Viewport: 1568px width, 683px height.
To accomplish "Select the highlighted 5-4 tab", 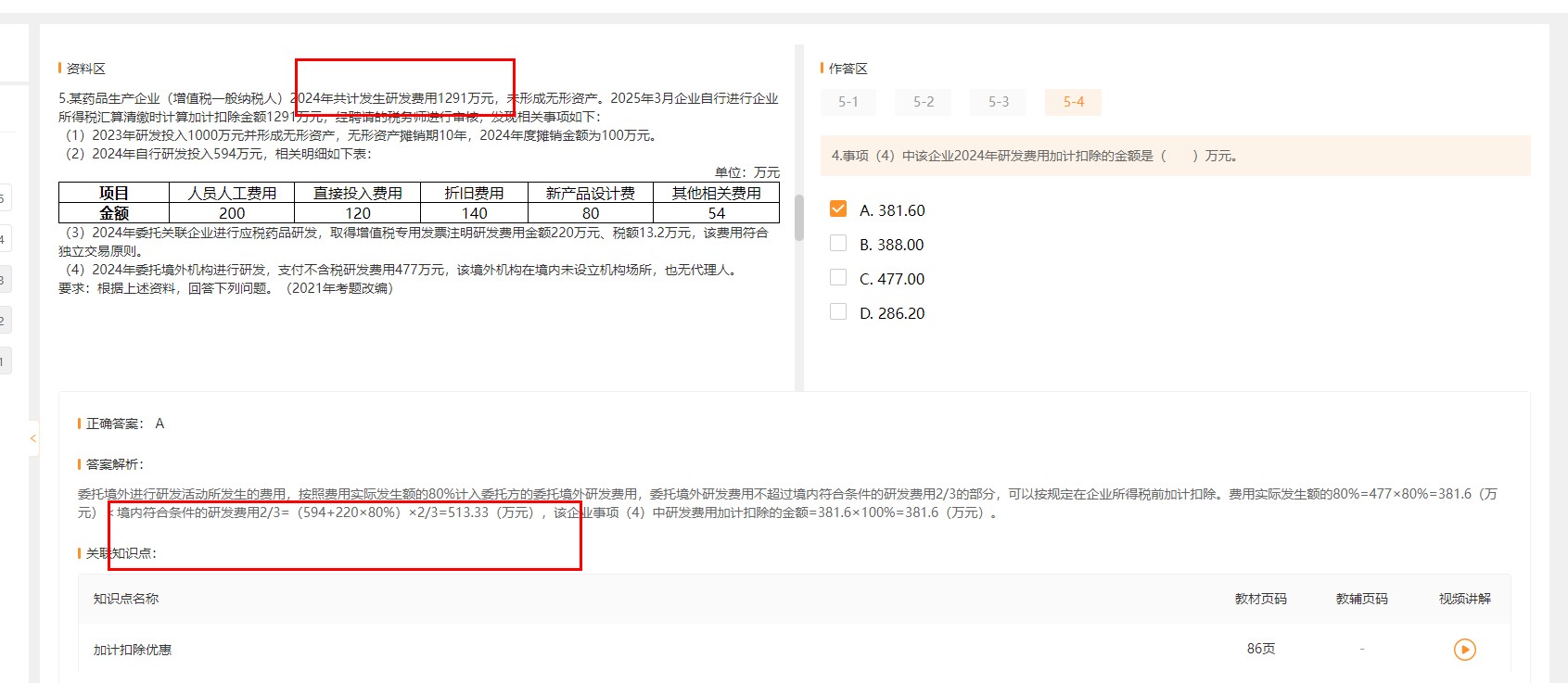I will tap(1073, 102).
